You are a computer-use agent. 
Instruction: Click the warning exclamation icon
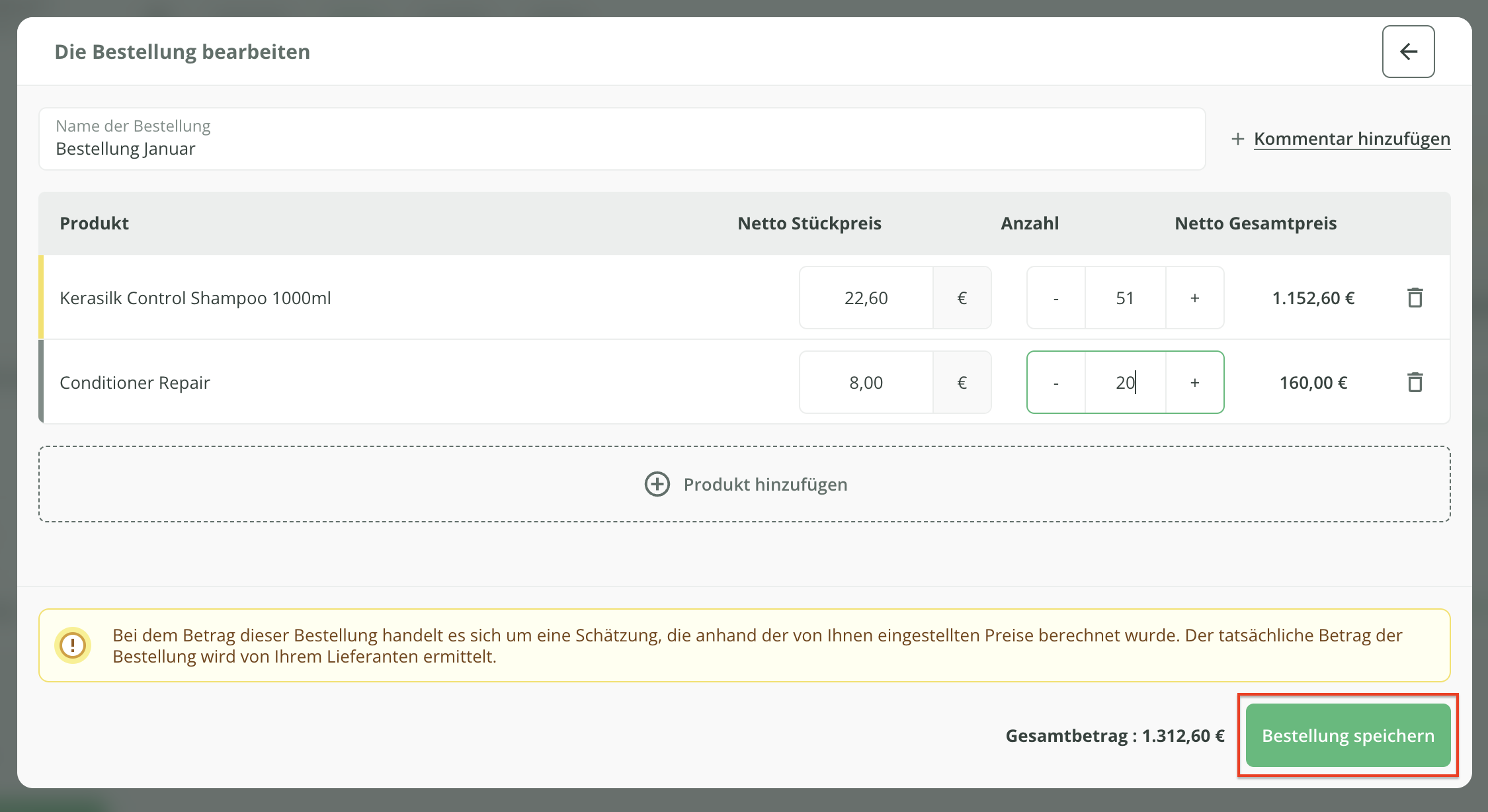coord(73,645)
